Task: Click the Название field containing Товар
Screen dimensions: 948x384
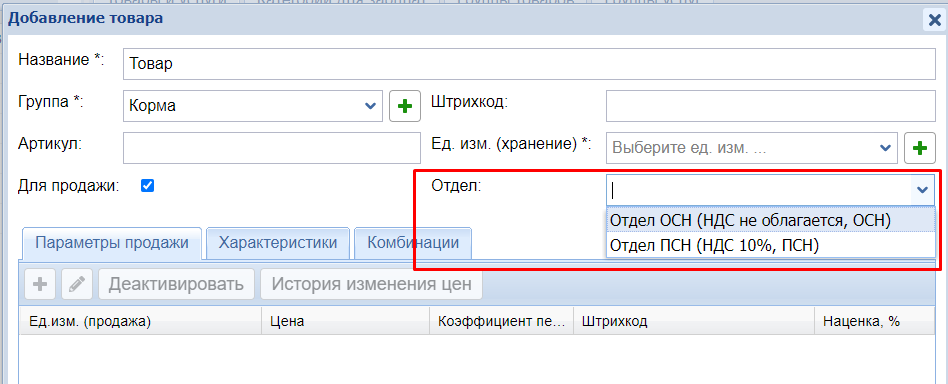Action: [529, 64]
